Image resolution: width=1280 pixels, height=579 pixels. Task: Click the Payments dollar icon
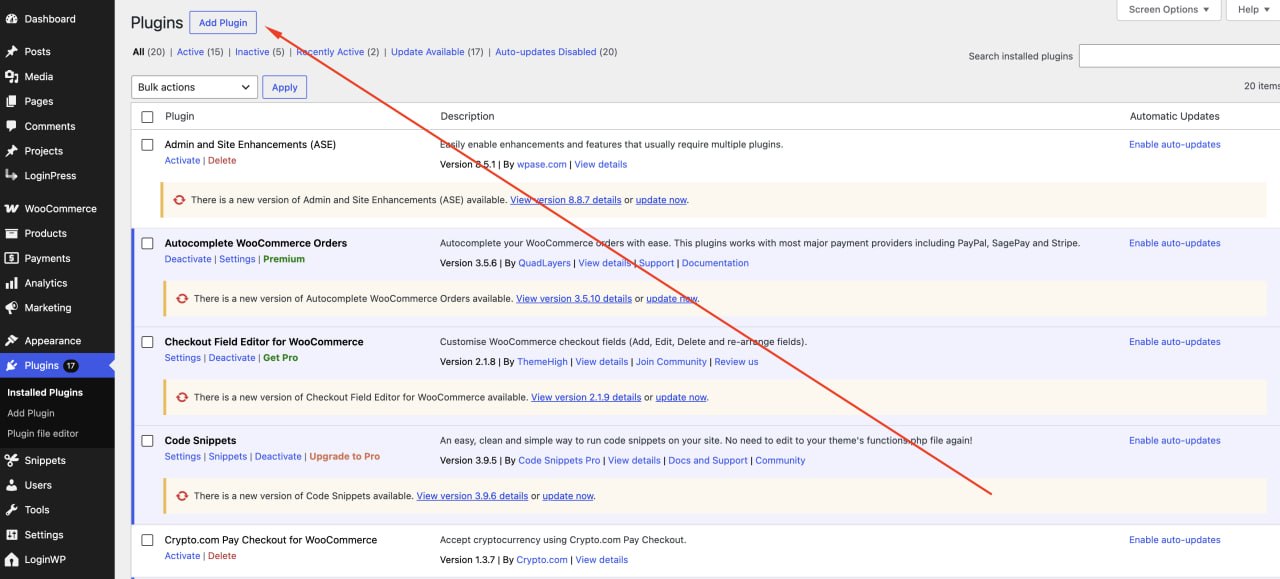point(12,259)
